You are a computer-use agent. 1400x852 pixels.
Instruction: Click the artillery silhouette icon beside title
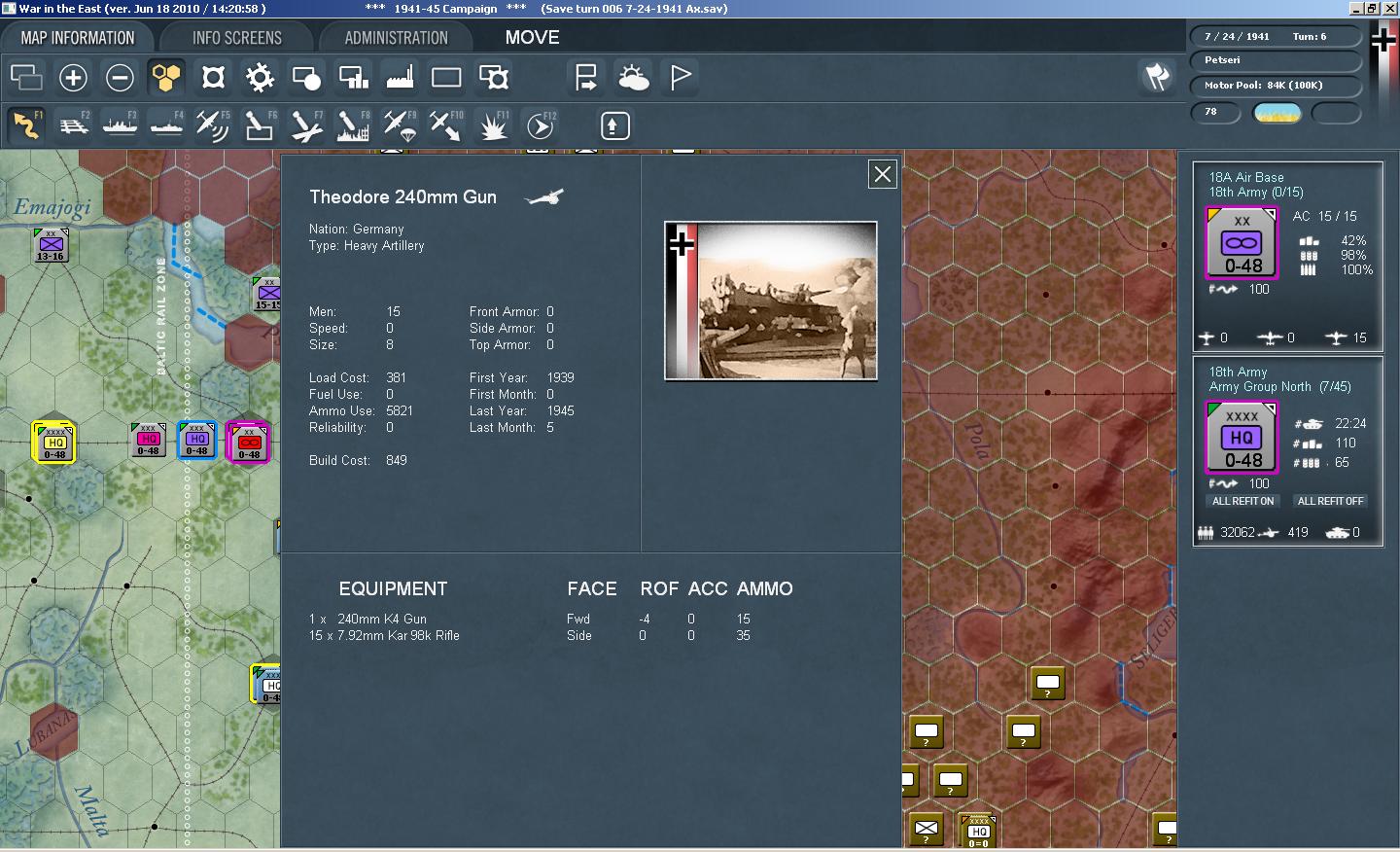coord(544,197)
